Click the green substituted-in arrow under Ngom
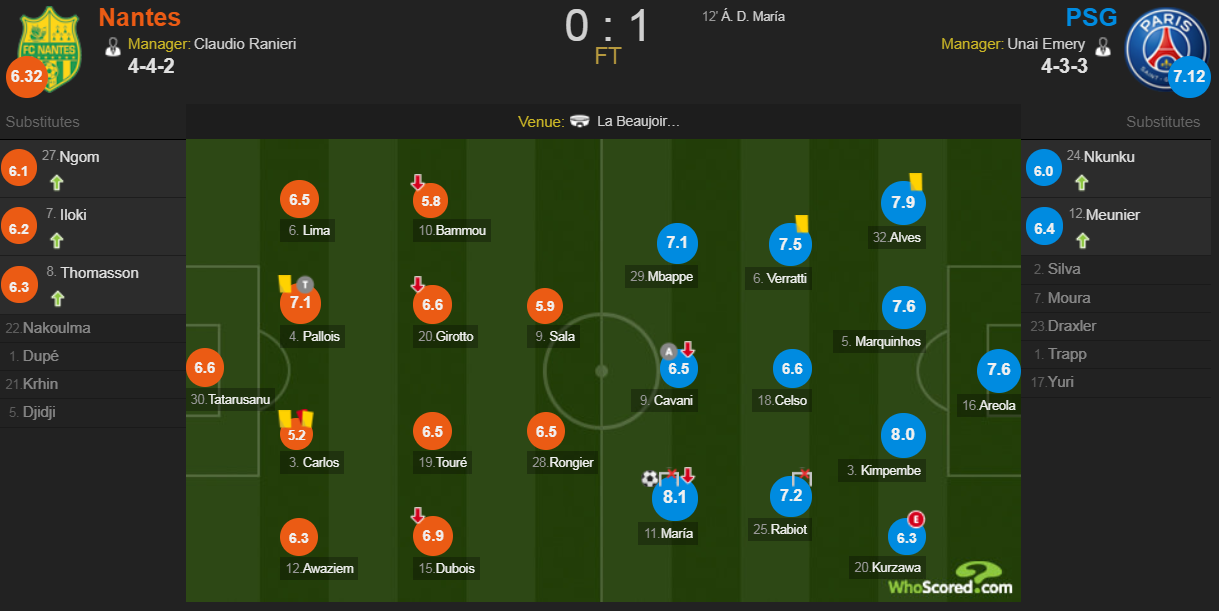This screenshot has width=1219, height=611. (x=56, y=183)
